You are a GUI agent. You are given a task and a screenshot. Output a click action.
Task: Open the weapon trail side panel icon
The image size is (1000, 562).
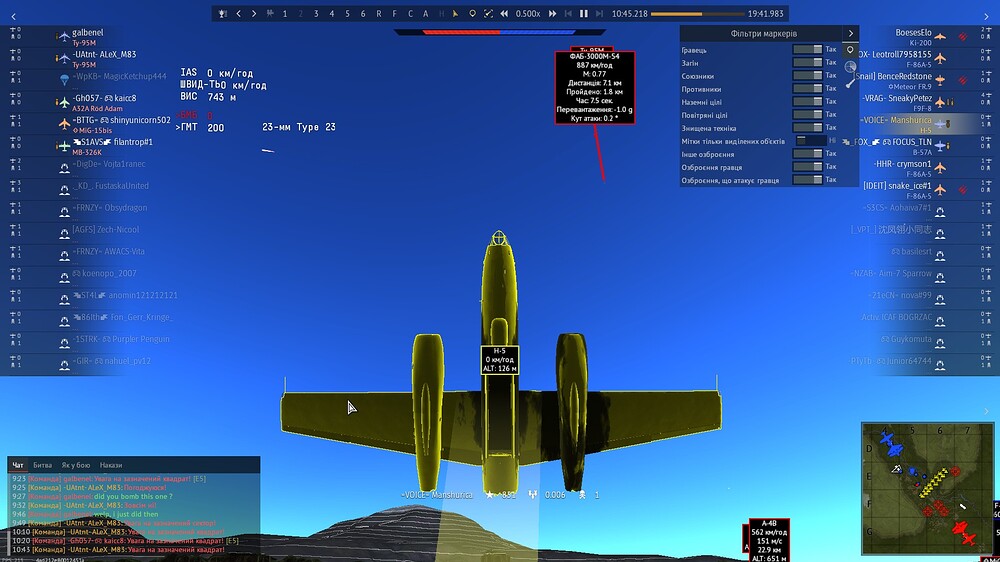click(x=850, y=83)
